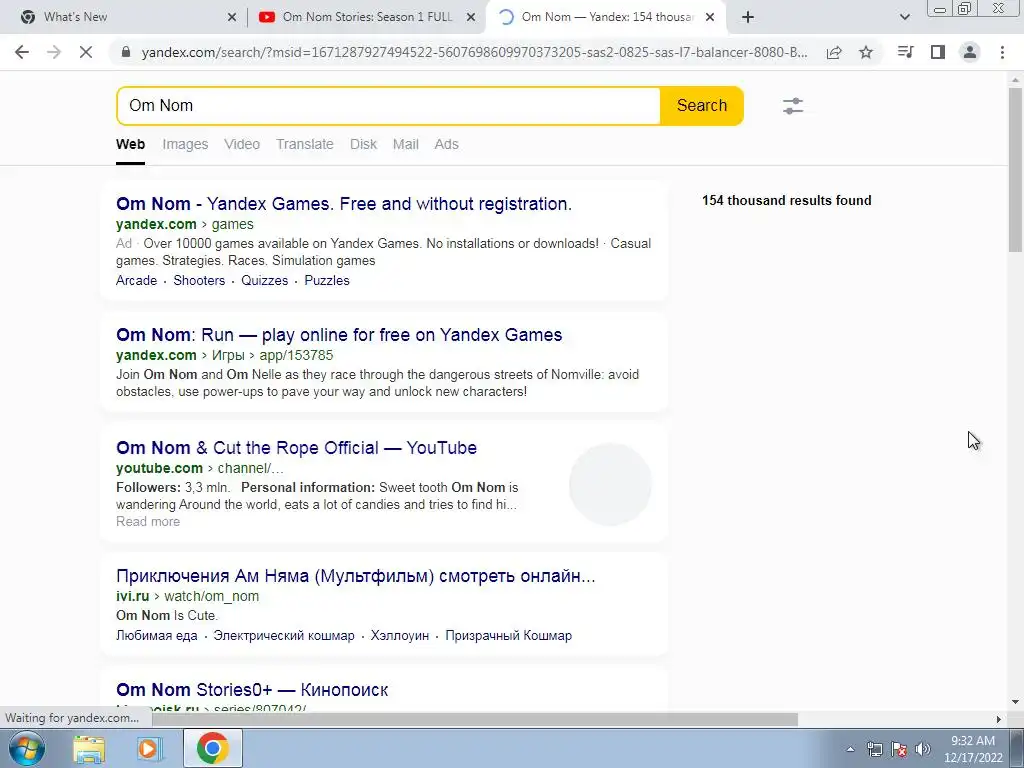Open Chrome's three-dot menu
Screen dimensions: 1024x768
[x=1002, y=52]
